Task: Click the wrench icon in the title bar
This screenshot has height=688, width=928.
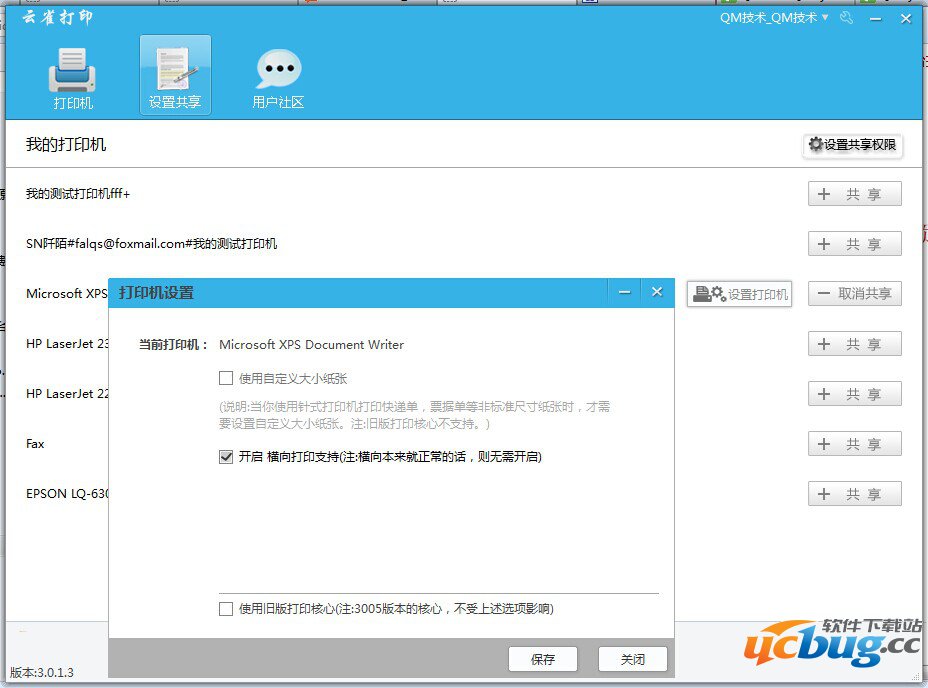Action: click(846, 18)
